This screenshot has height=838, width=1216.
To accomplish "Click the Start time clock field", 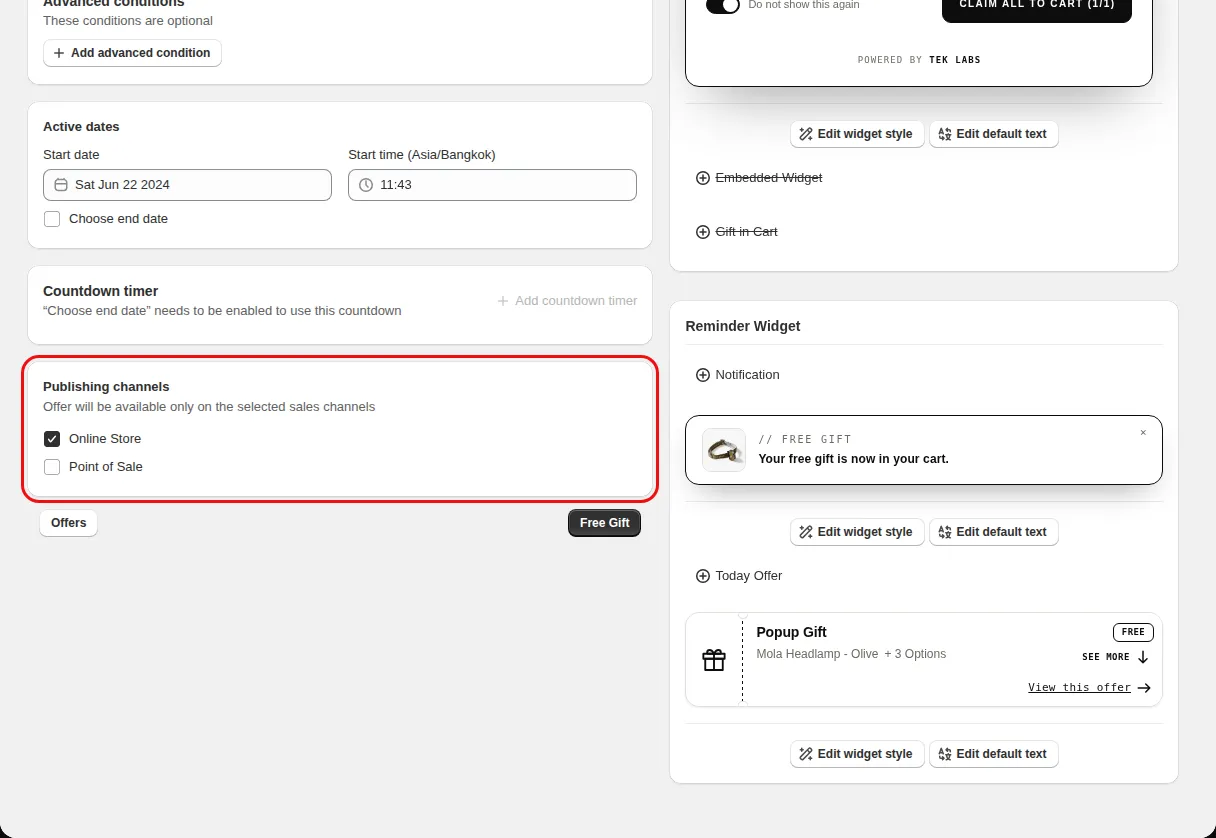I will pyautogui.click(x=492, y=185).
